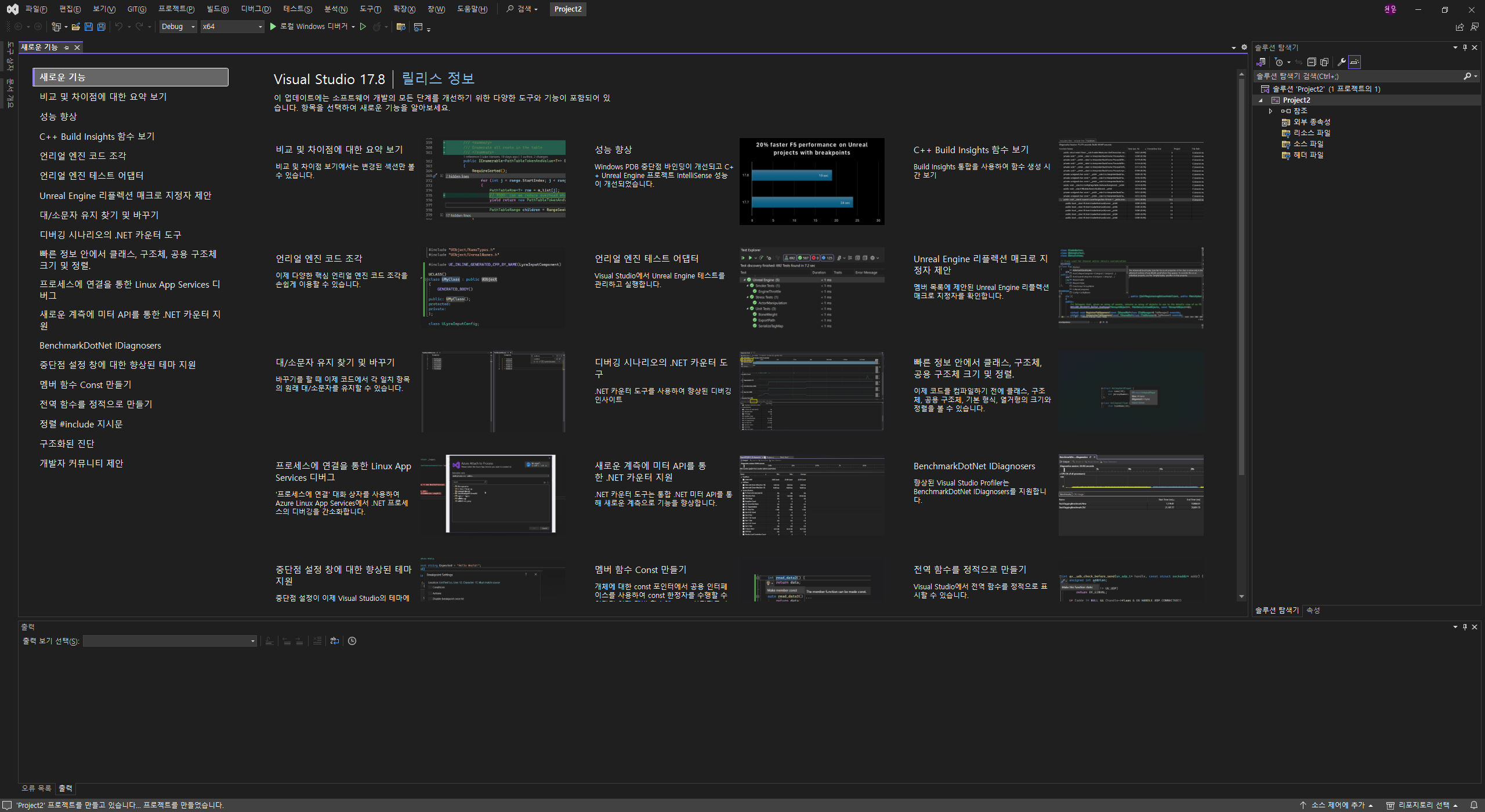Screen dimensions: 1485x812
Task: Click the Open File folder icon
Action: tap(75, 27)
